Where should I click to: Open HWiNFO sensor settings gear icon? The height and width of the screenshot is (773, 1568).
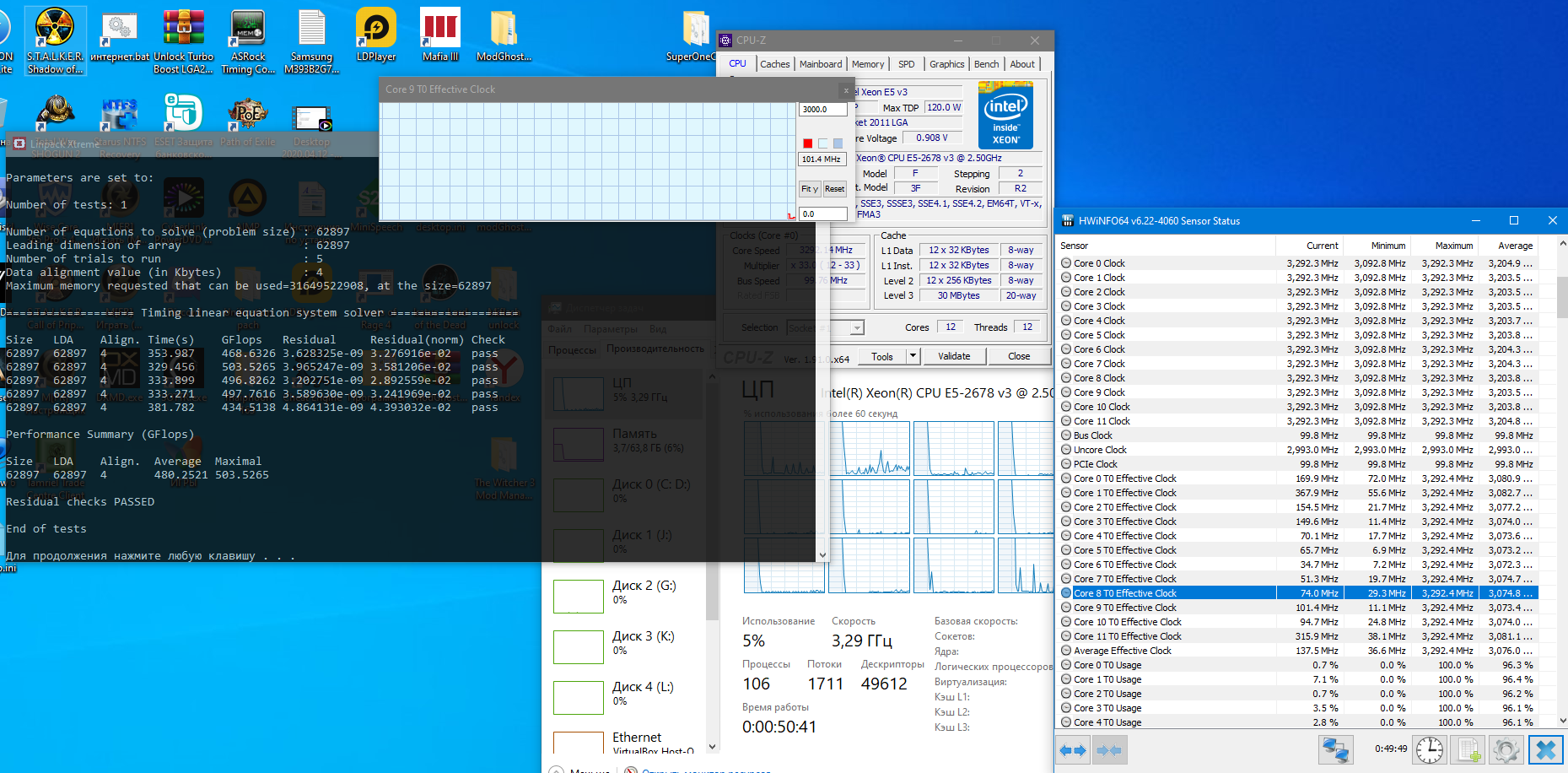[1506, 749]
